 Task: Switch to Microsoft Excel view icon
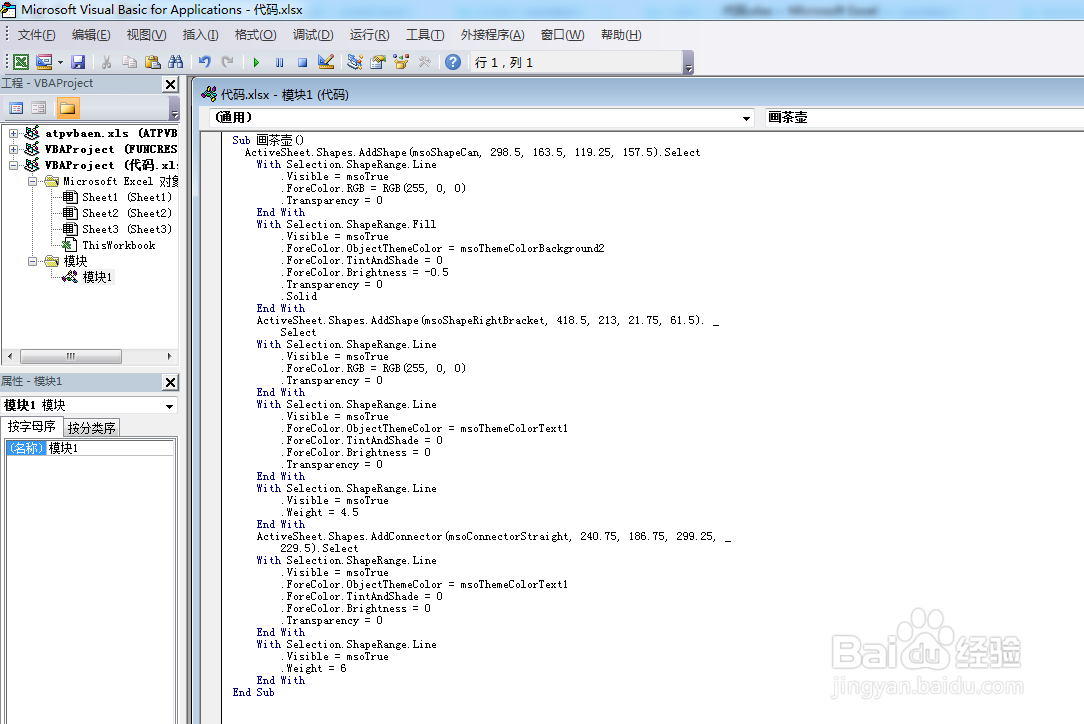[21, 62]
